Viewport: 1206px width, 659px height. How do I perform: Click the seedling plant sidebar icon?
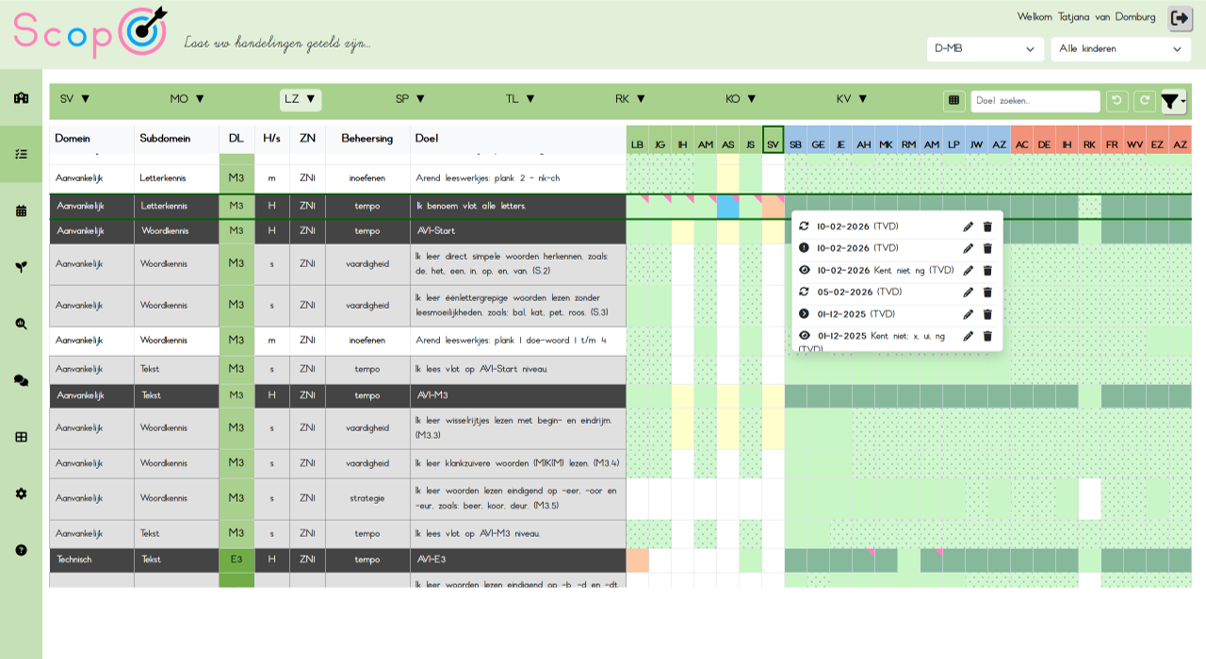[21, 267]
